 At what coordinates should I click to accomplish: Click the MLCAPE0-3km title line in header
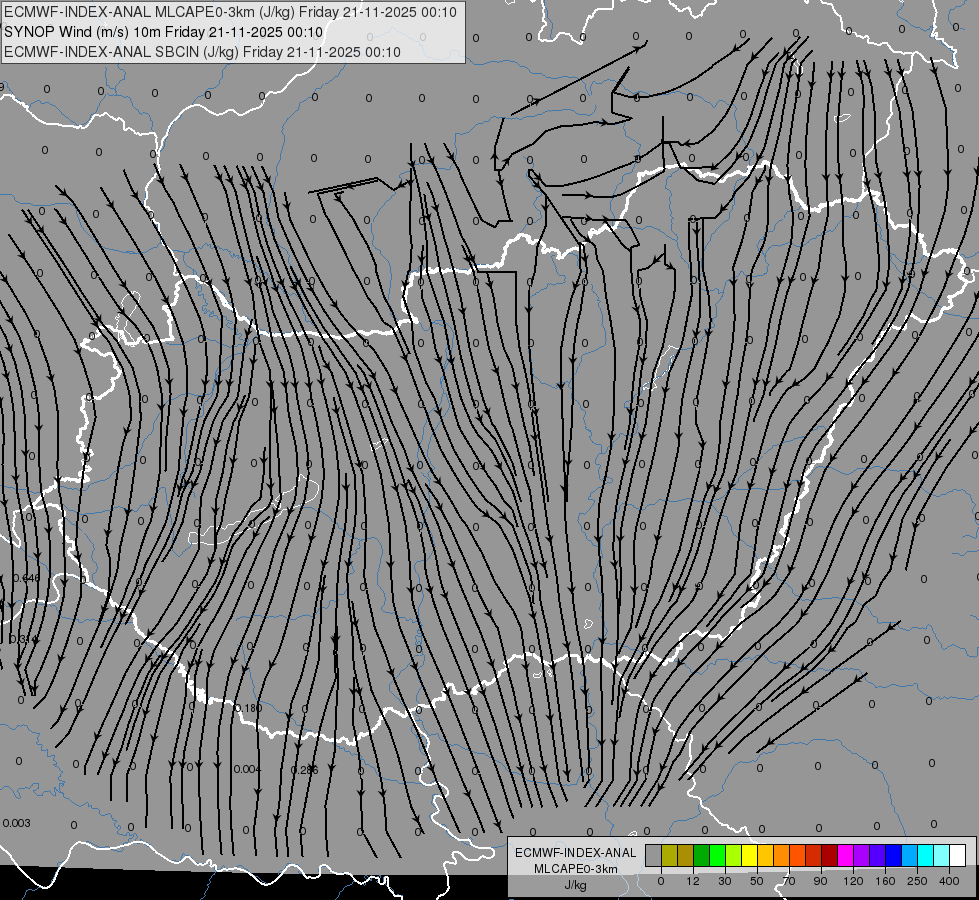point(230,12)
